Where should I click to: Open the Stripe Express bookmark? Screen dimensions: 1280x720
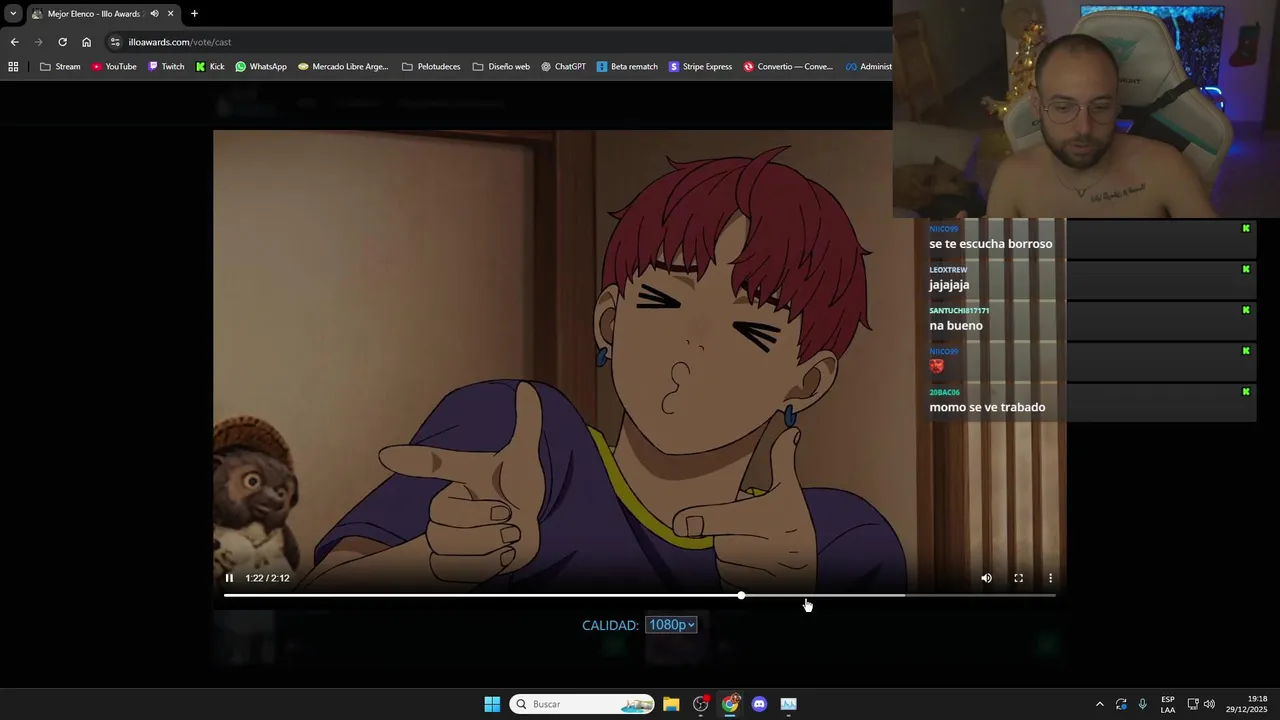point(700,67)
